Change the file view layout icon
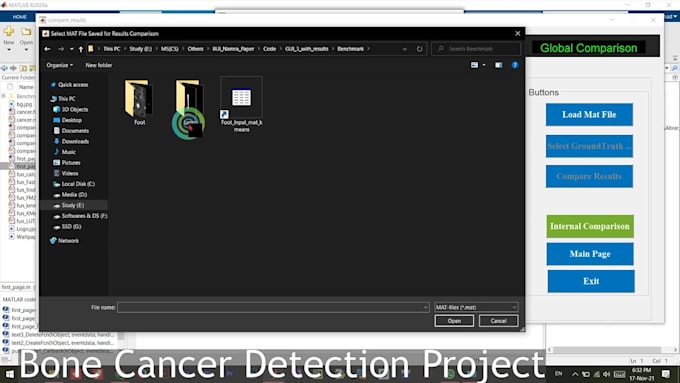This screenshot has width=680, height=383. click(x=474, y=65)
